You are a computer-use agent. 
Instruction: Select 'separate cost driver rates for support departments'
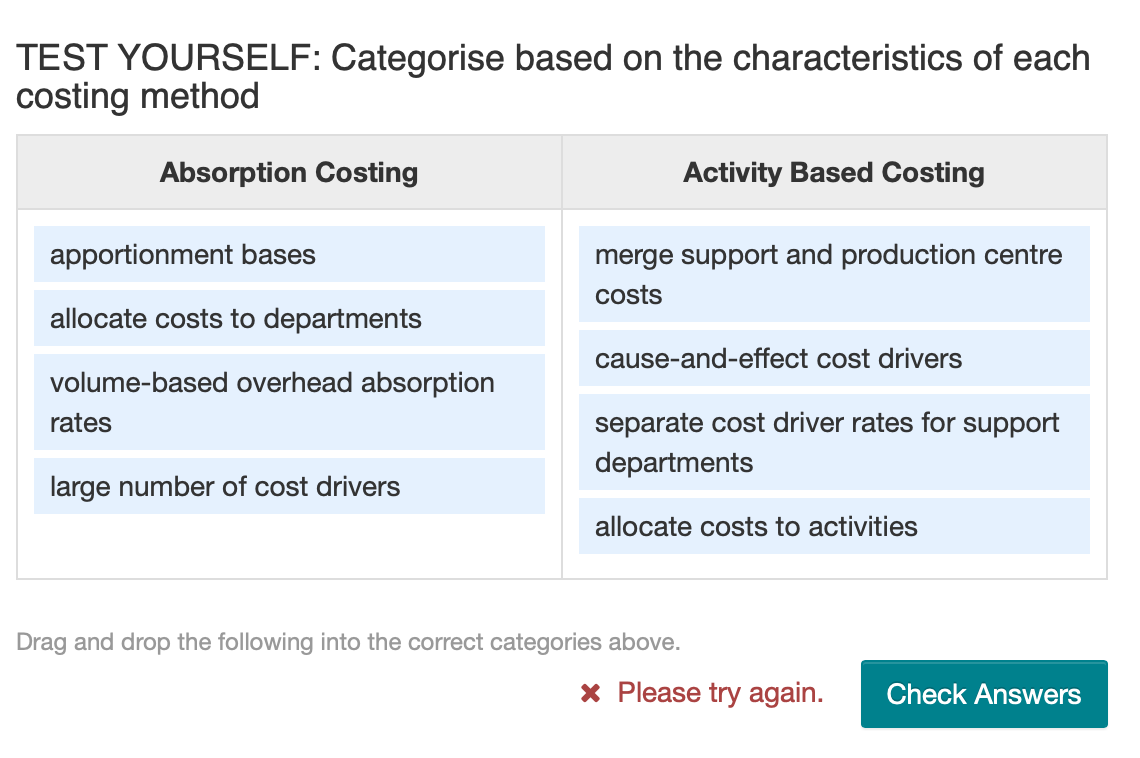(834, 442)
